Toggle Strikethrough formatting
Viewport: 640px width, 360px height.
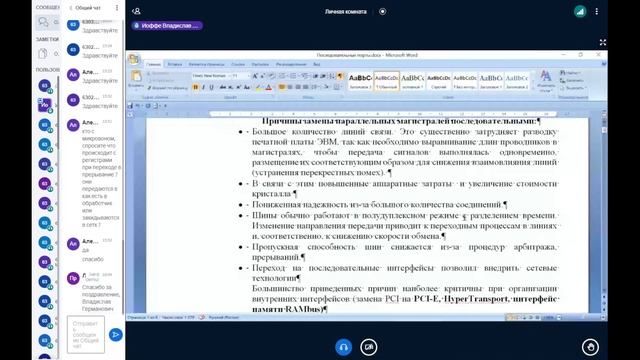click(x=222, y=87)
